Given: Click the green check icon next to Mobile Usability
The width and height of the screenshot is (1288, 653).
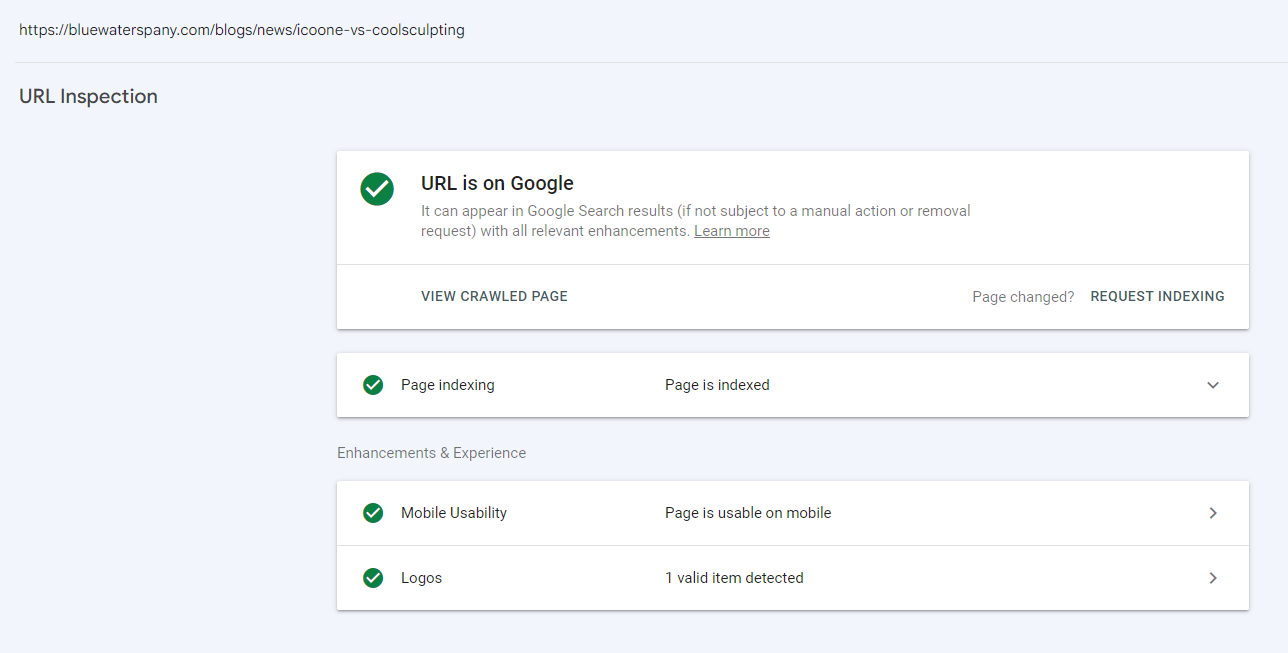Looking at the screenshot, I should point(373,513).
